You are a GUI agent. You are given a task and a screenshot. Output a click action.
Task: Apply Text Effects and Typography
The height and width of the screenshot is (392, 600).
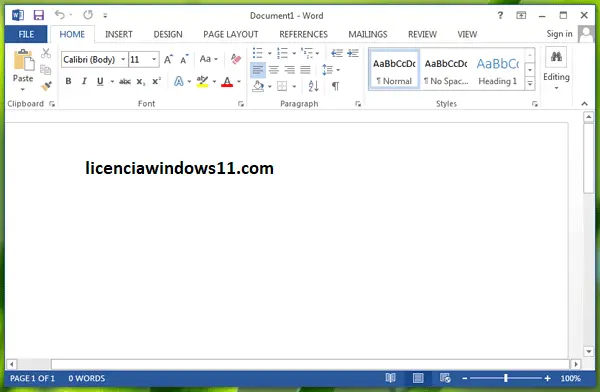point(179,81)
